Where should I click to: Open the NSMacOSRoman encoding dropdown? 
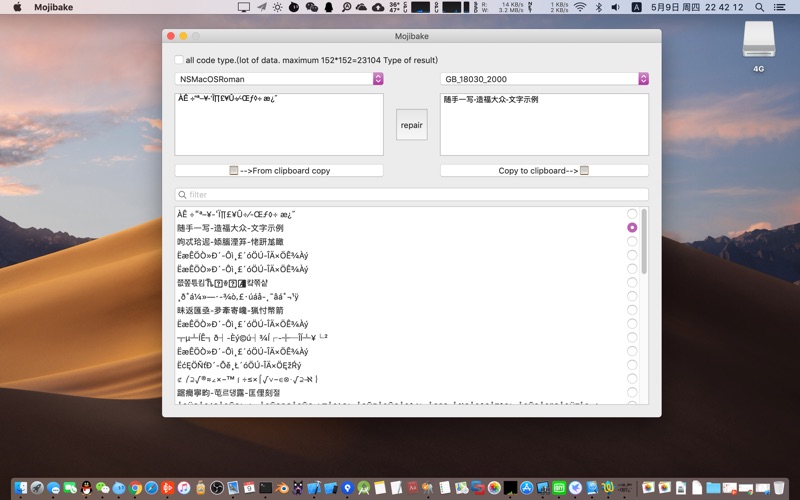279,79
